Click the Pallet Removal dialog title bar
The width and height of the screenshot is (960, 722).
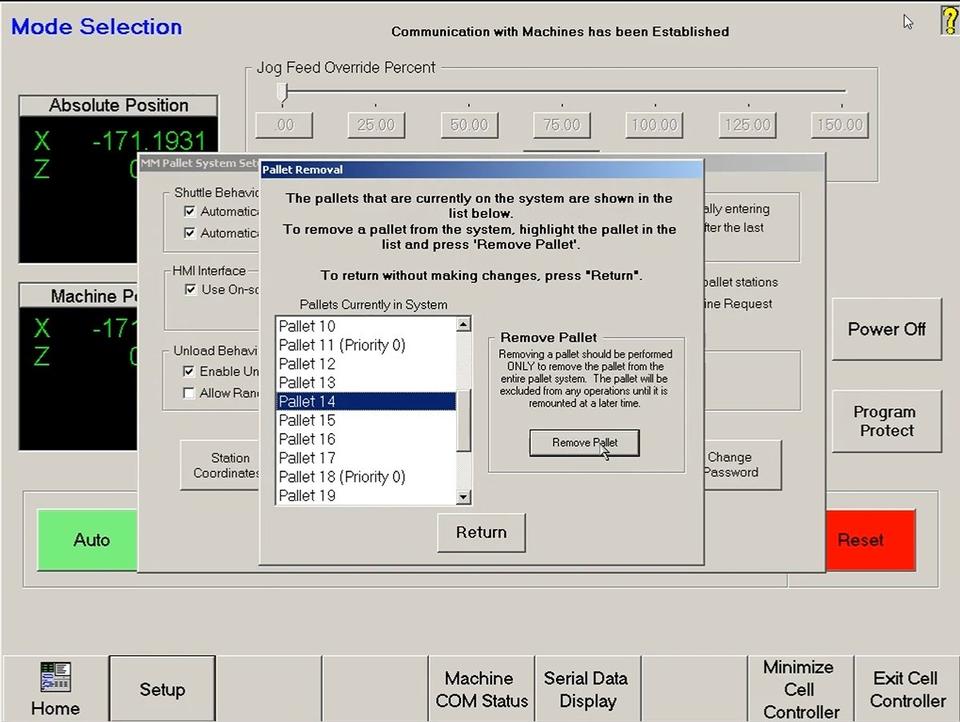(x=481, y=170)
